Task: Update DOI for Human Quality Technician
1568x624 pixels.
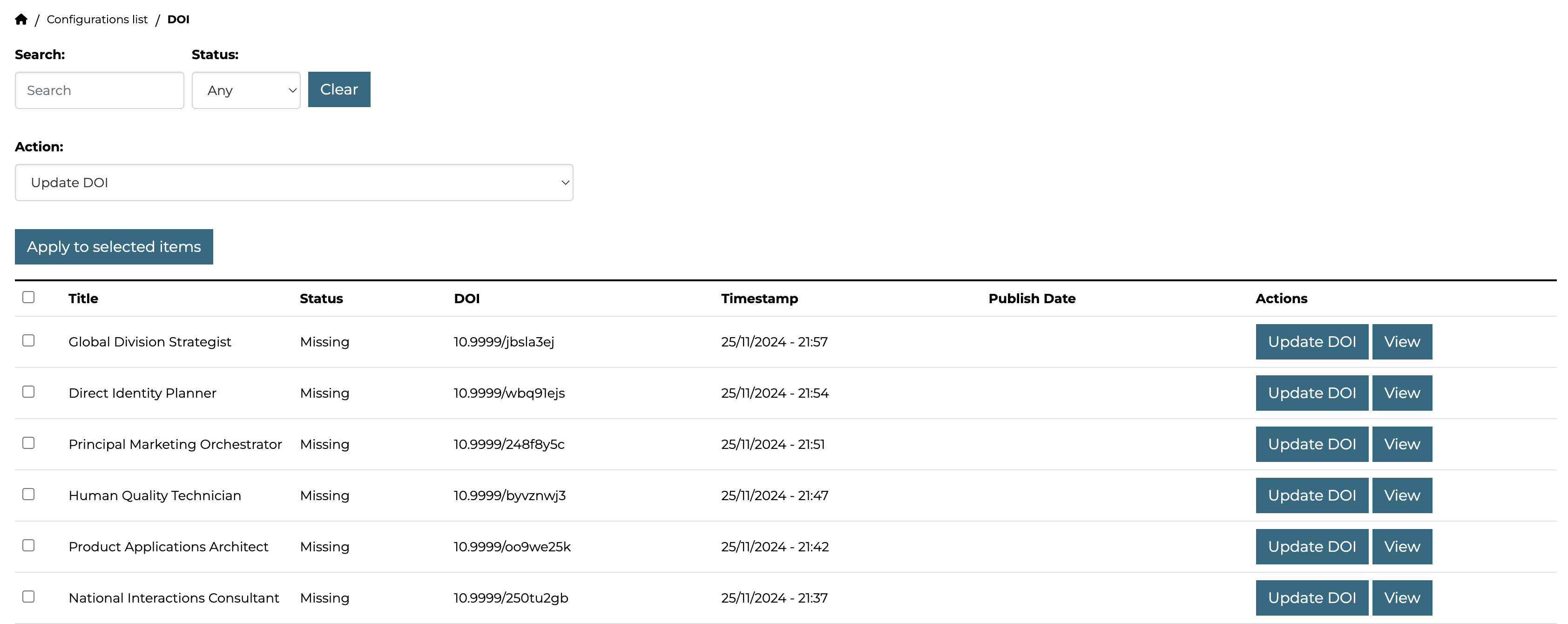Action: coord(1312,495)
